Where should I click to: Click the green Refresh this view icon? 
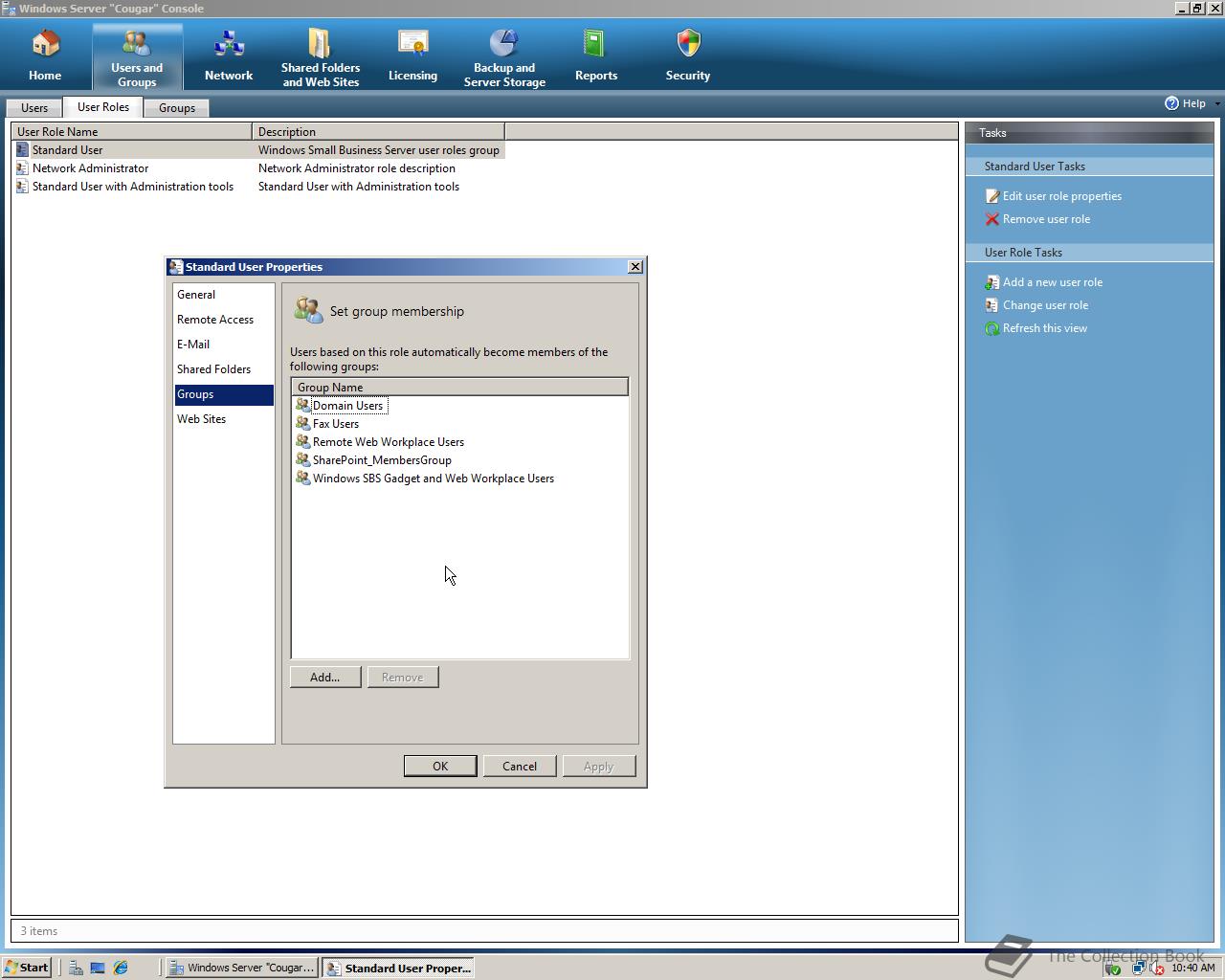[992, 328]
